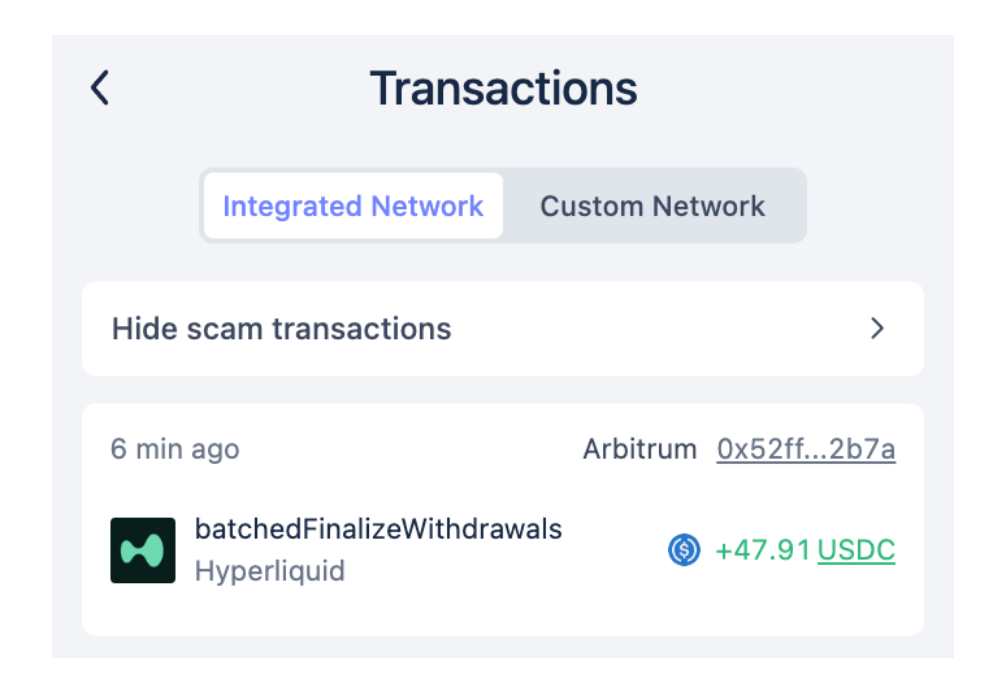Click the Hyperliquid protocol logo

[x=142, y=550]
